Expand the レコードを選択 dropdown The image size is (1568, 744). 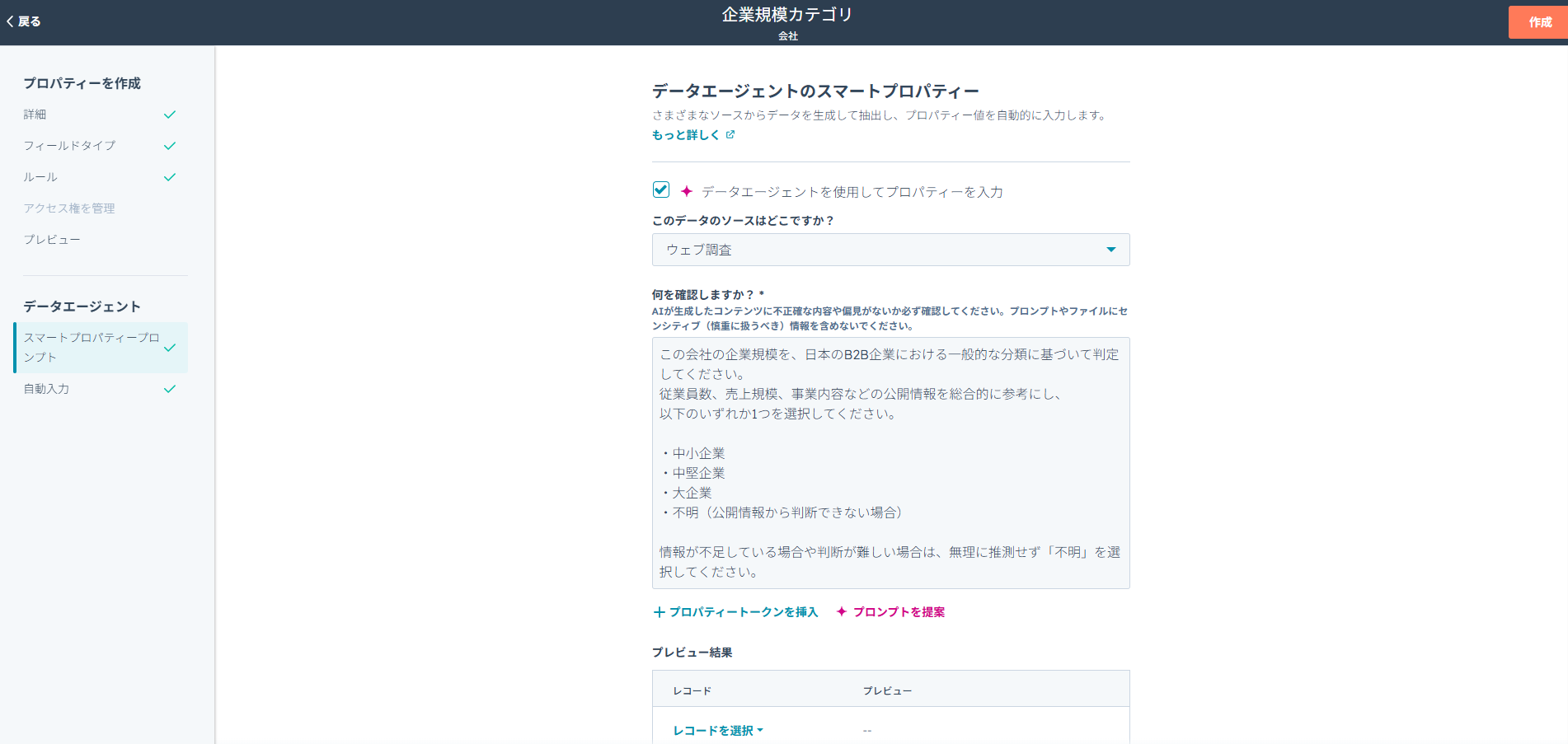tap(716, 730)
